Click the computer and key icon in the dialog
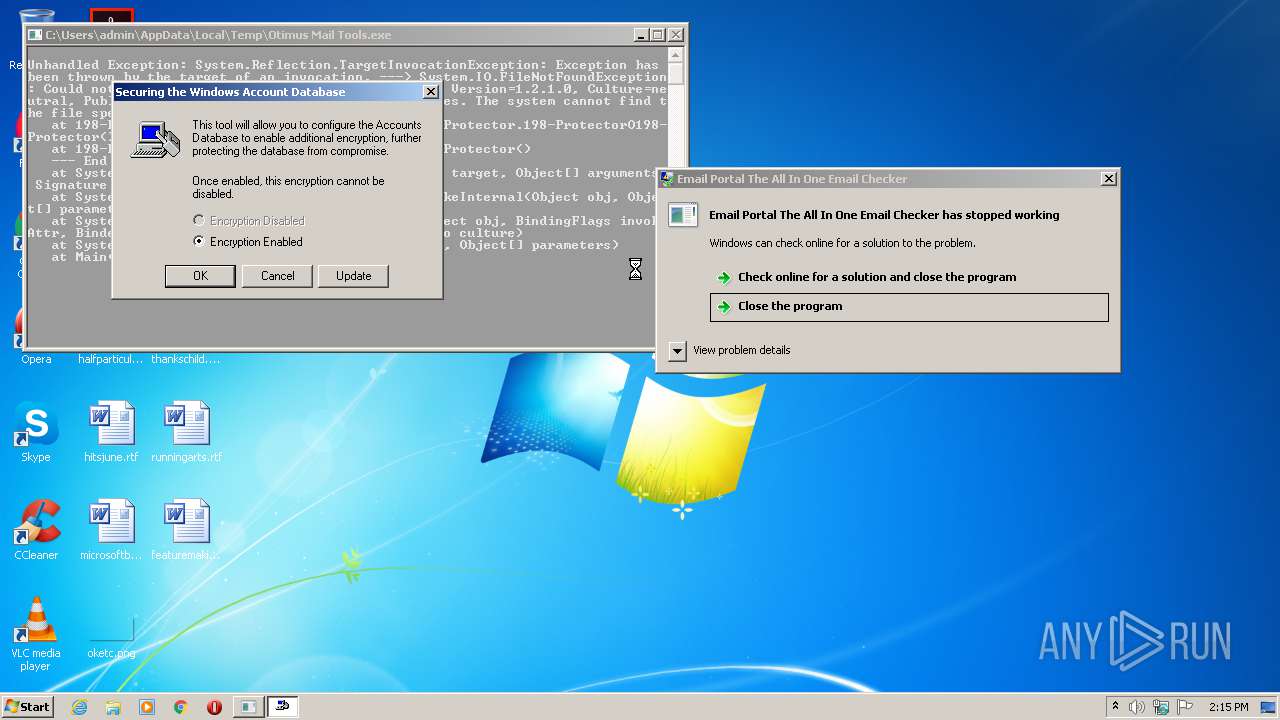 (x=155, y=140)
